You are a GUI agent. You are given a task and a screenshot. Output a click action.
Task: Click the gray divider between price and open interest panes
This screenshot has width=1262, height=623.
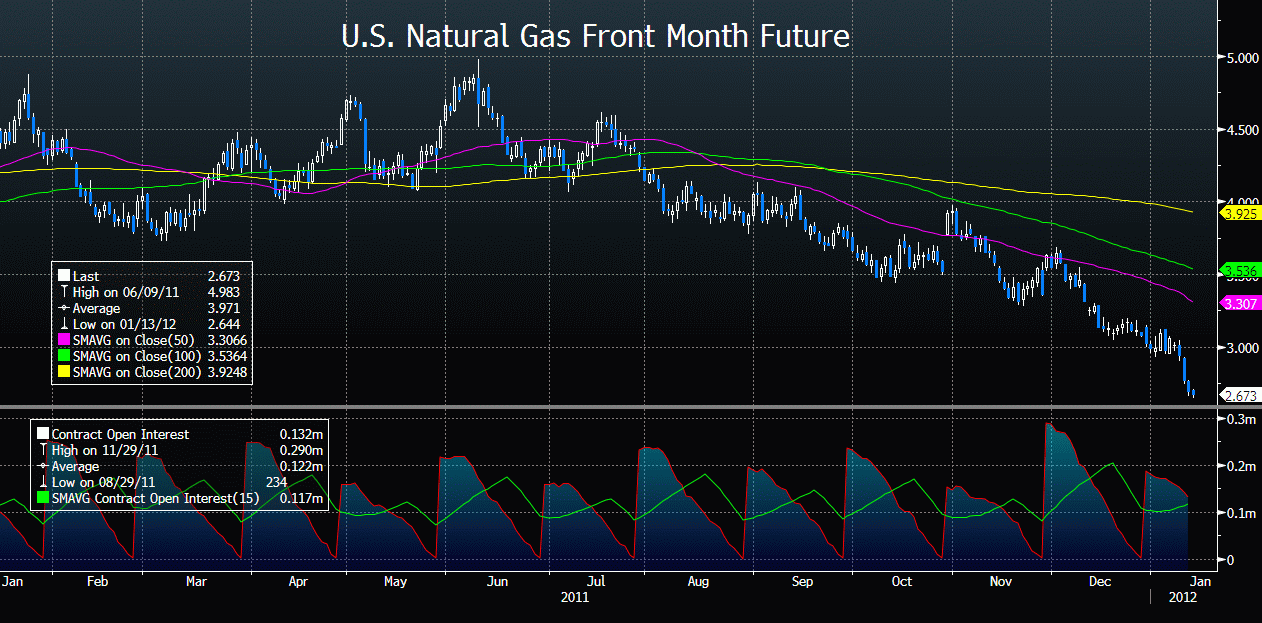(x=610, y=406)
